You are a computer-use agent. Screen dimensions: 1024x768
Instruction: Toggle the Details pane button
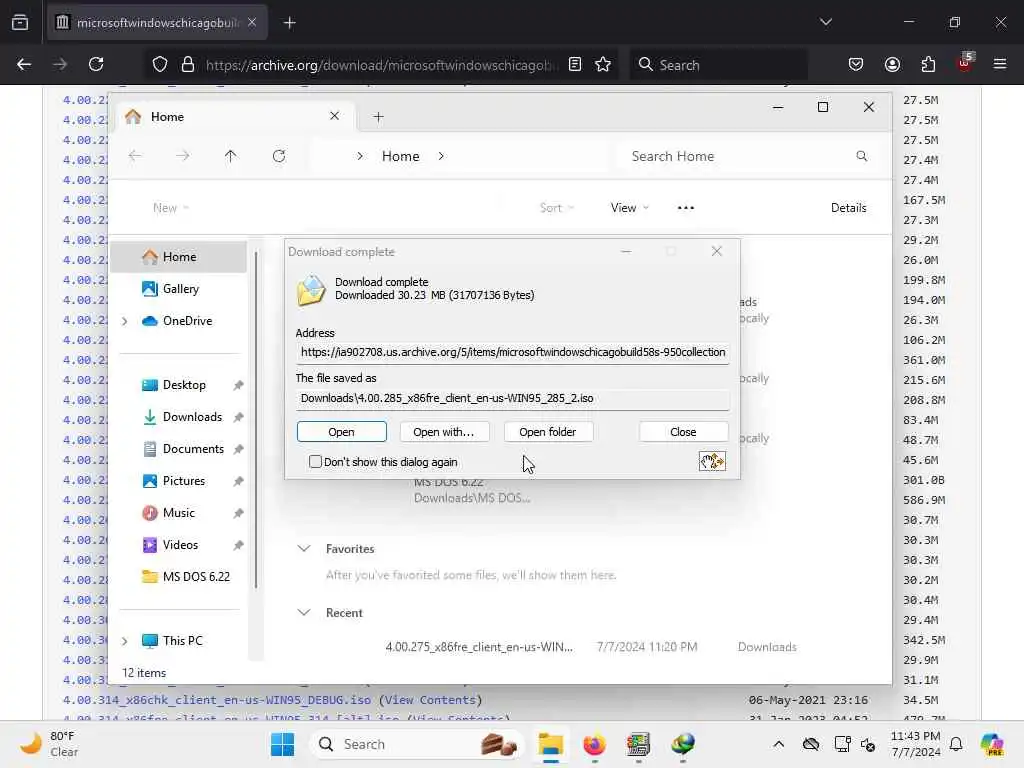click(x=848, y=208)
